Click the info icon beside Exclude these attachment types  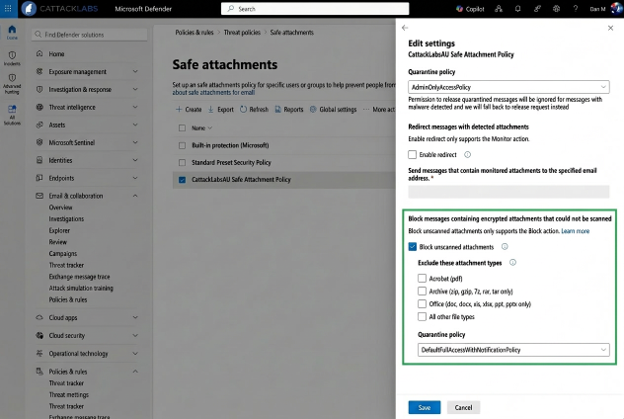[513, 263]
